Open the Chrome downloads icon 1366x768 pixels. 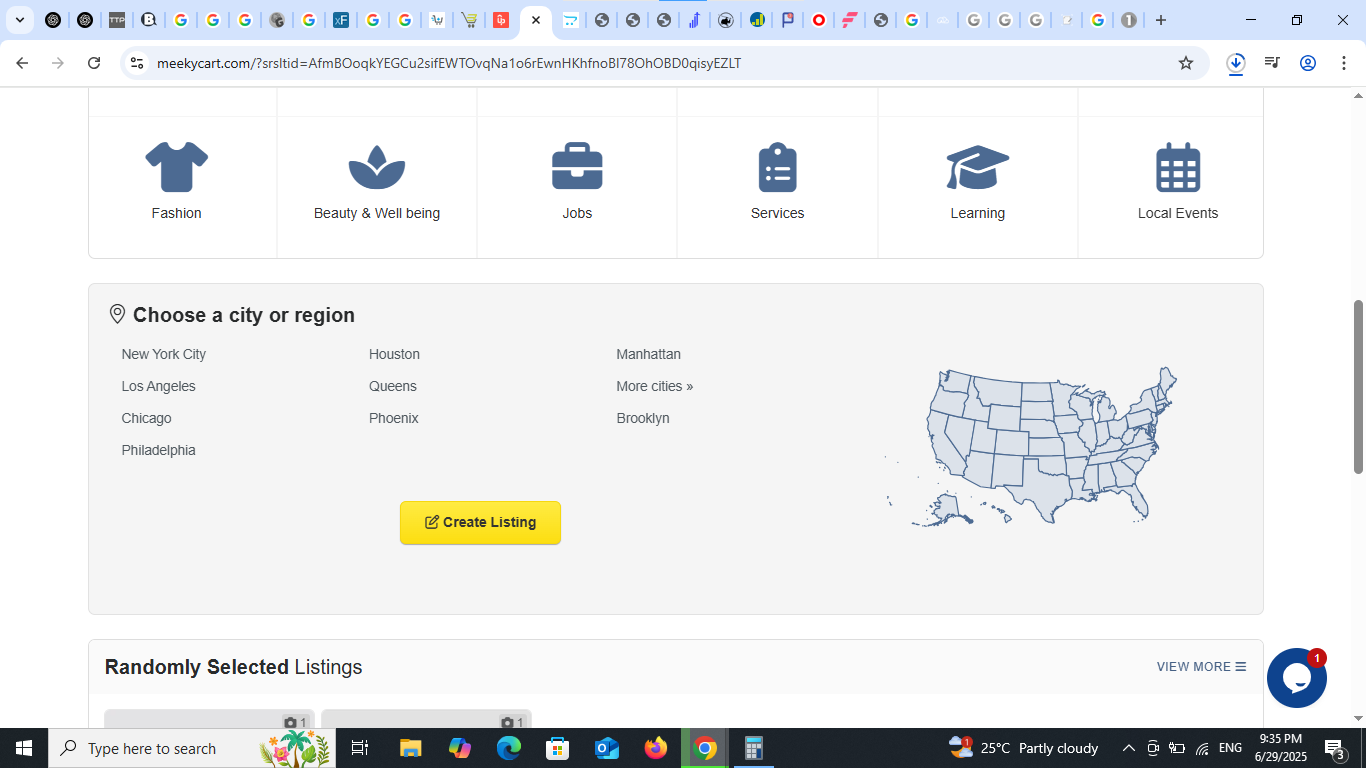[x=1236, y=63]
